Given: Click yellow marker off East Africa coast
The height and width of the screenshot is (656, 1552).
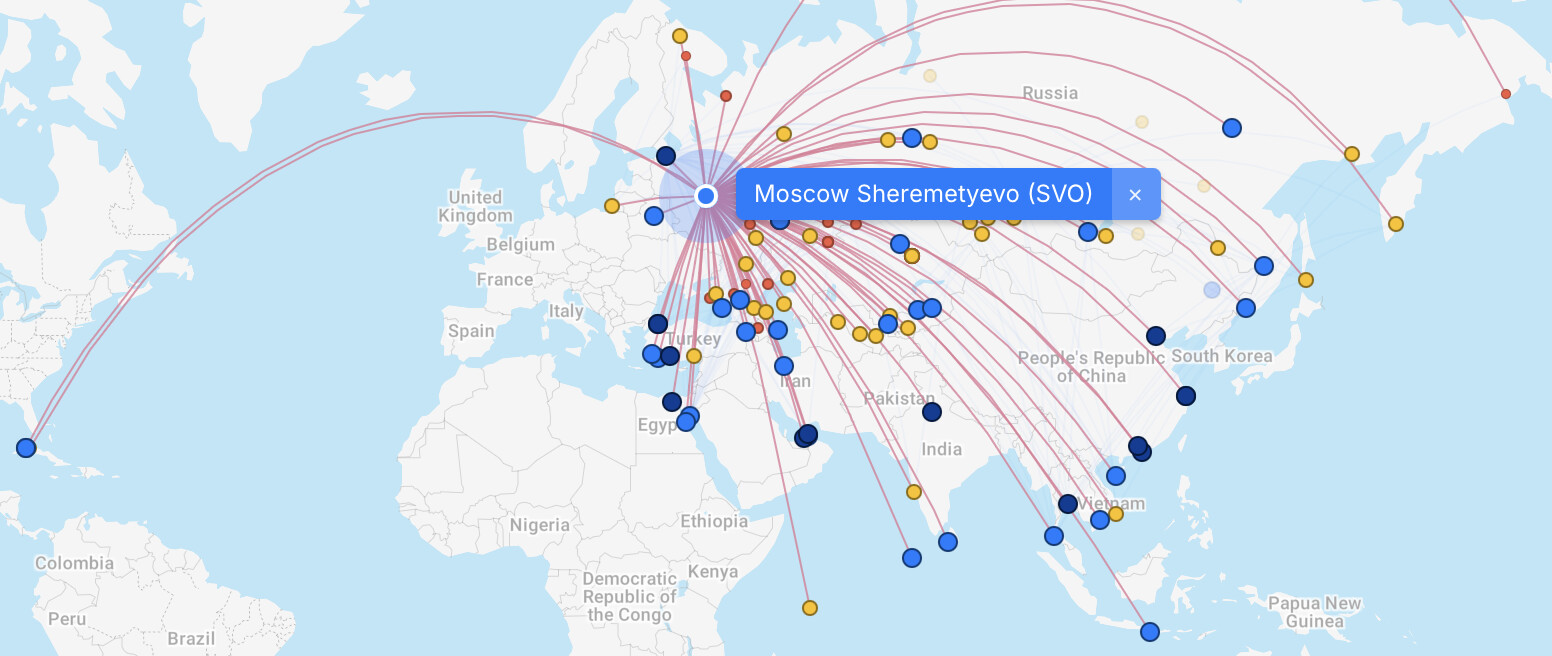Looking at the screenshot, I should pos(810,608).
